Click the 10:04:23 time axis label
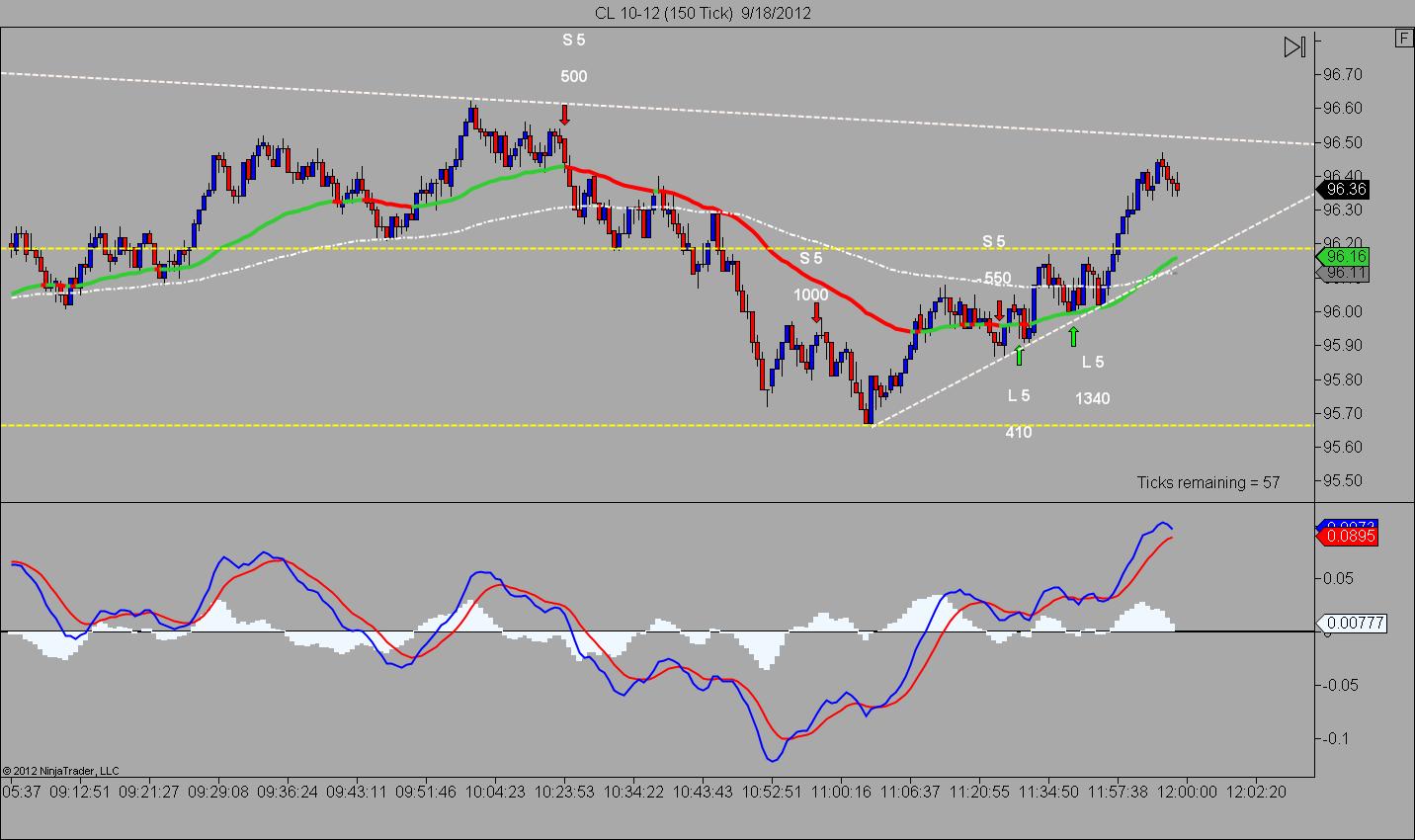 click(x=495, y=792)
